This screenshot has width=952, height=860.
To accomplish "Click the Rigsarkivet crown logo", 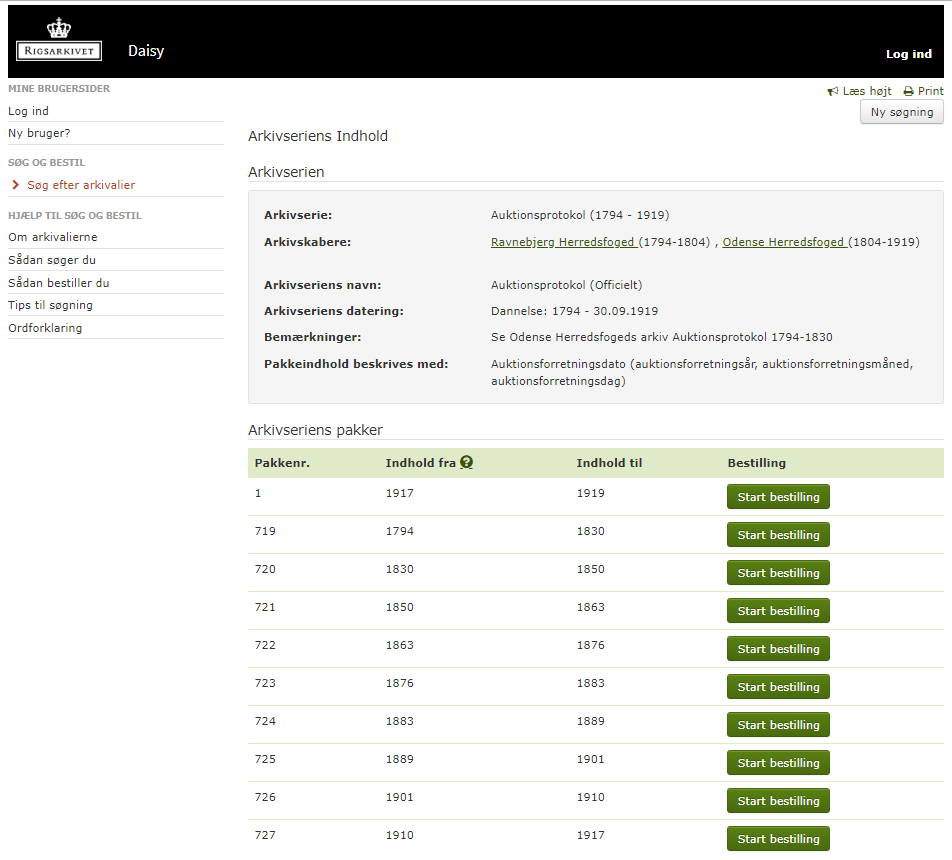I will (59, 39).
